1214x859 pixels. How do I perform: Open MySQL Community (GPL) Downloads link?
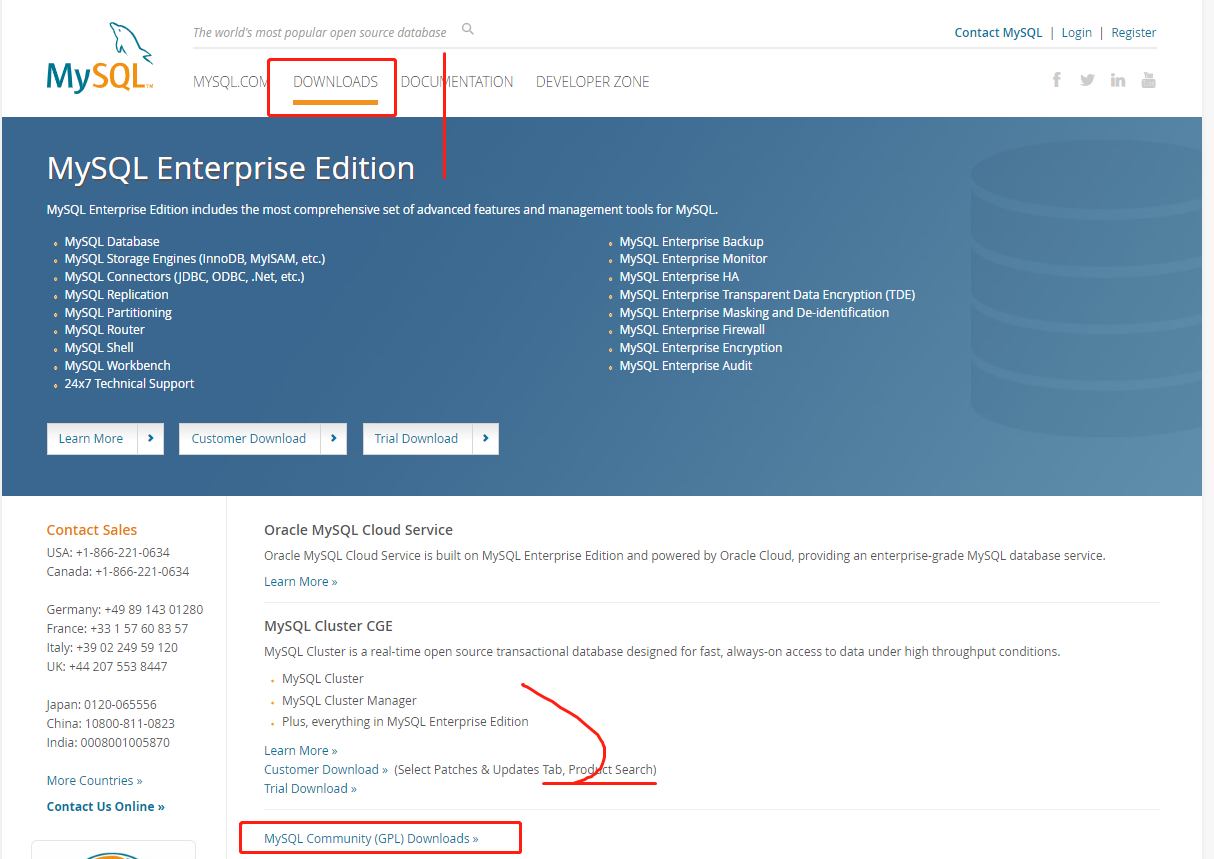[x=371, y=838]
